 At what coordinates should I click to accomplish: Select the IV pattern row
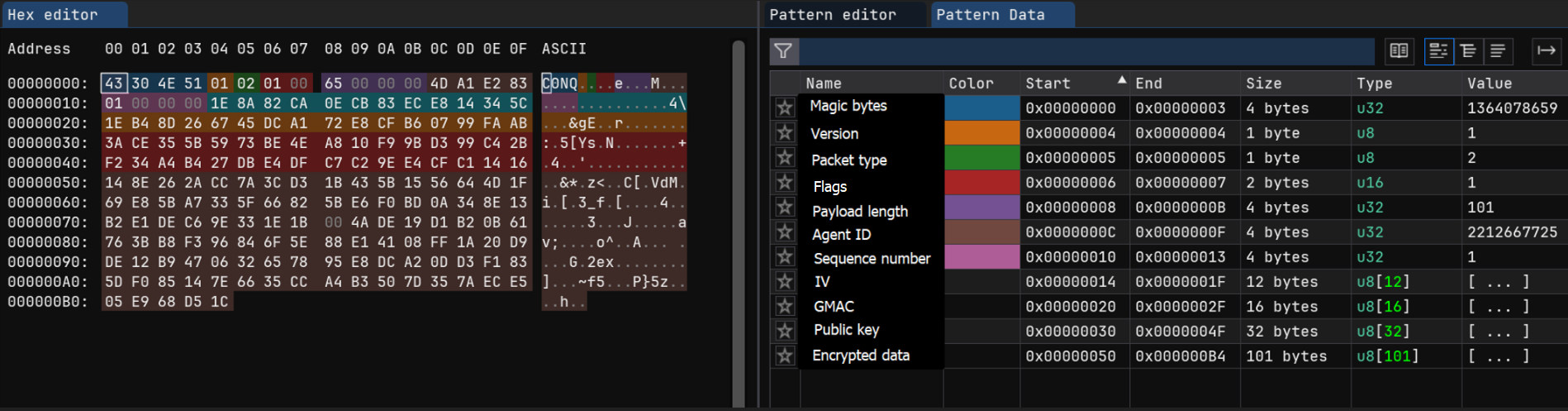click(1168, 281)
